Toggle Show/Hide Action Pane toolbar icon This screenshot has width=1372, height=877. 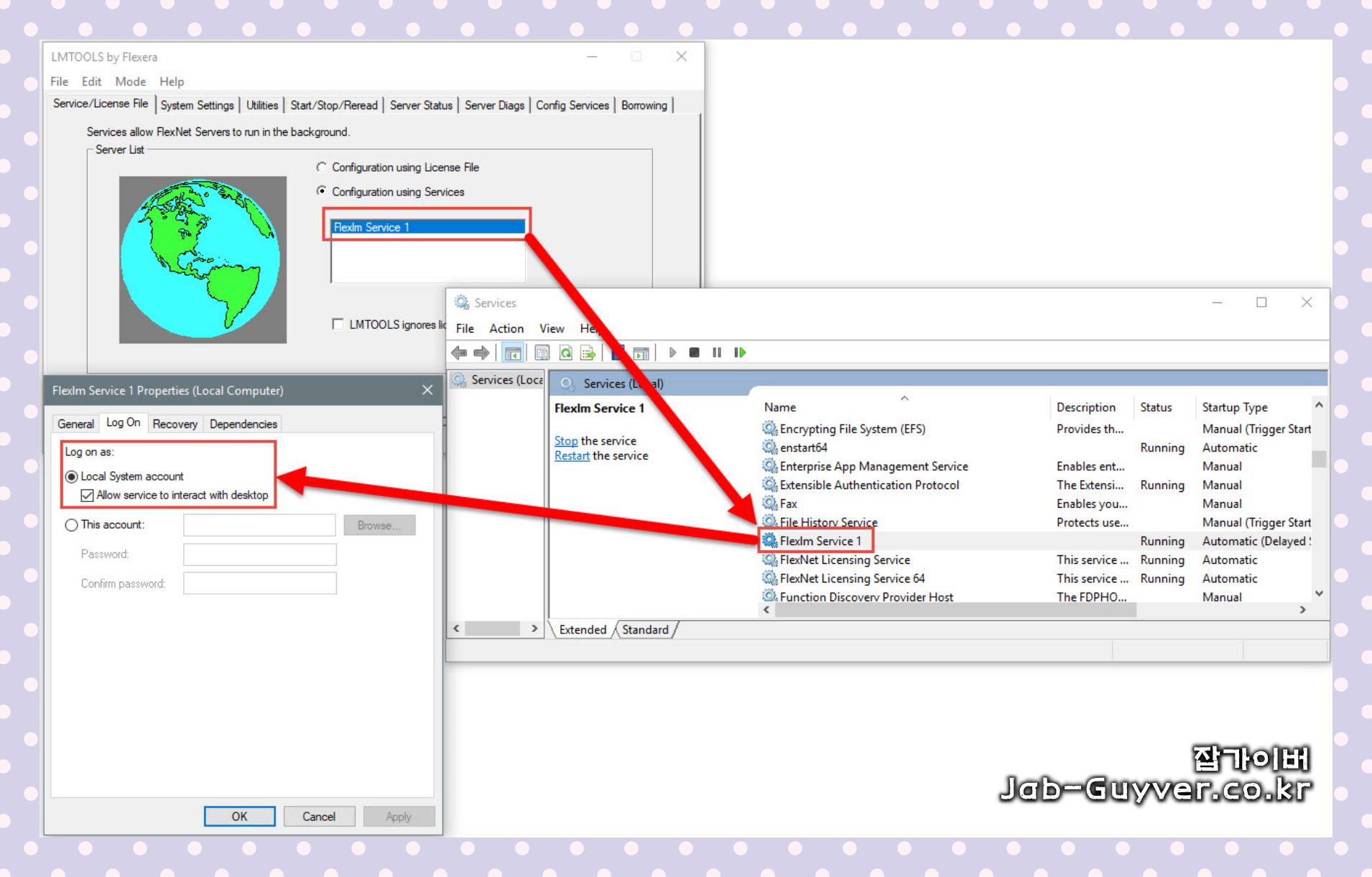641,353
